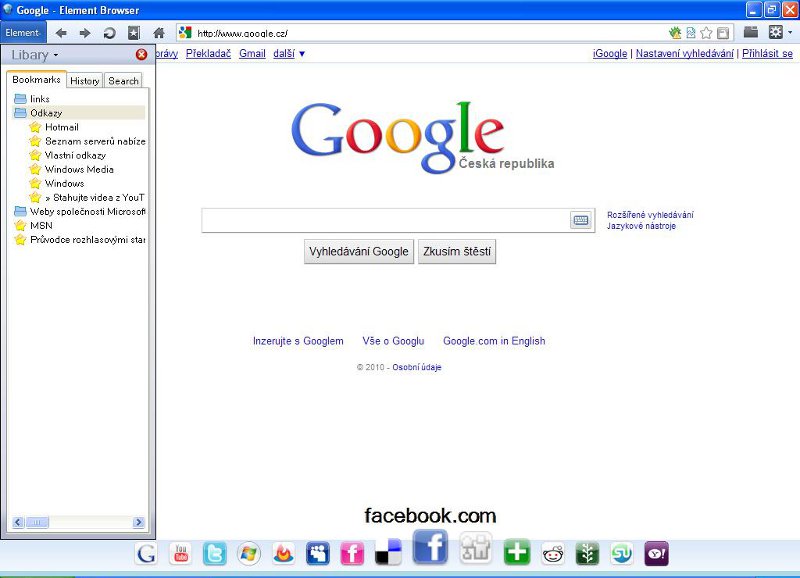This screenshot has width=800, height=578.
Task: Open the Weby společnosti Microsoft folder
Action: [80, 211]
